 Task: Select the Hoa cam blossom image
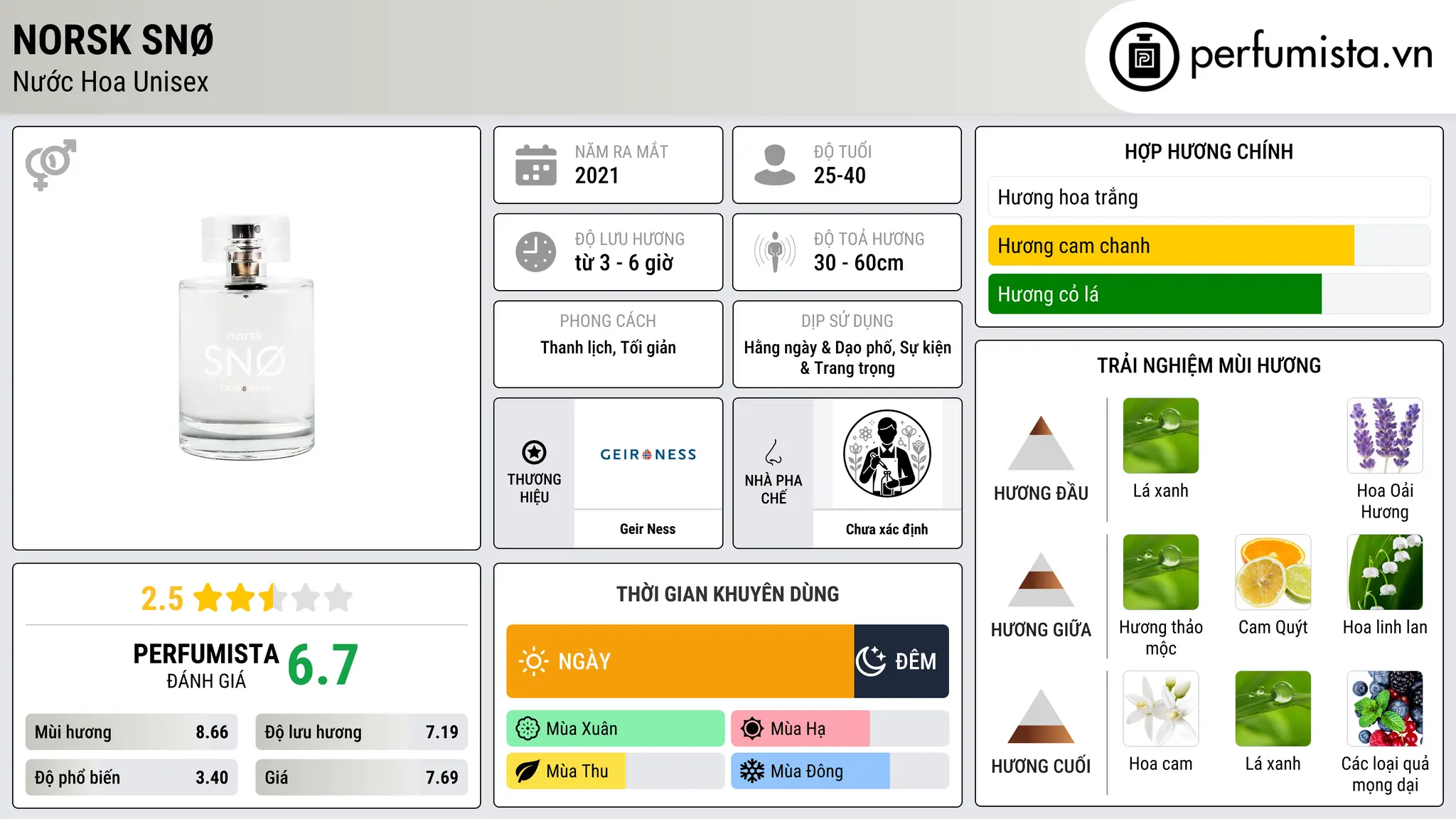pyautogui.click(x=1161, y=709)
